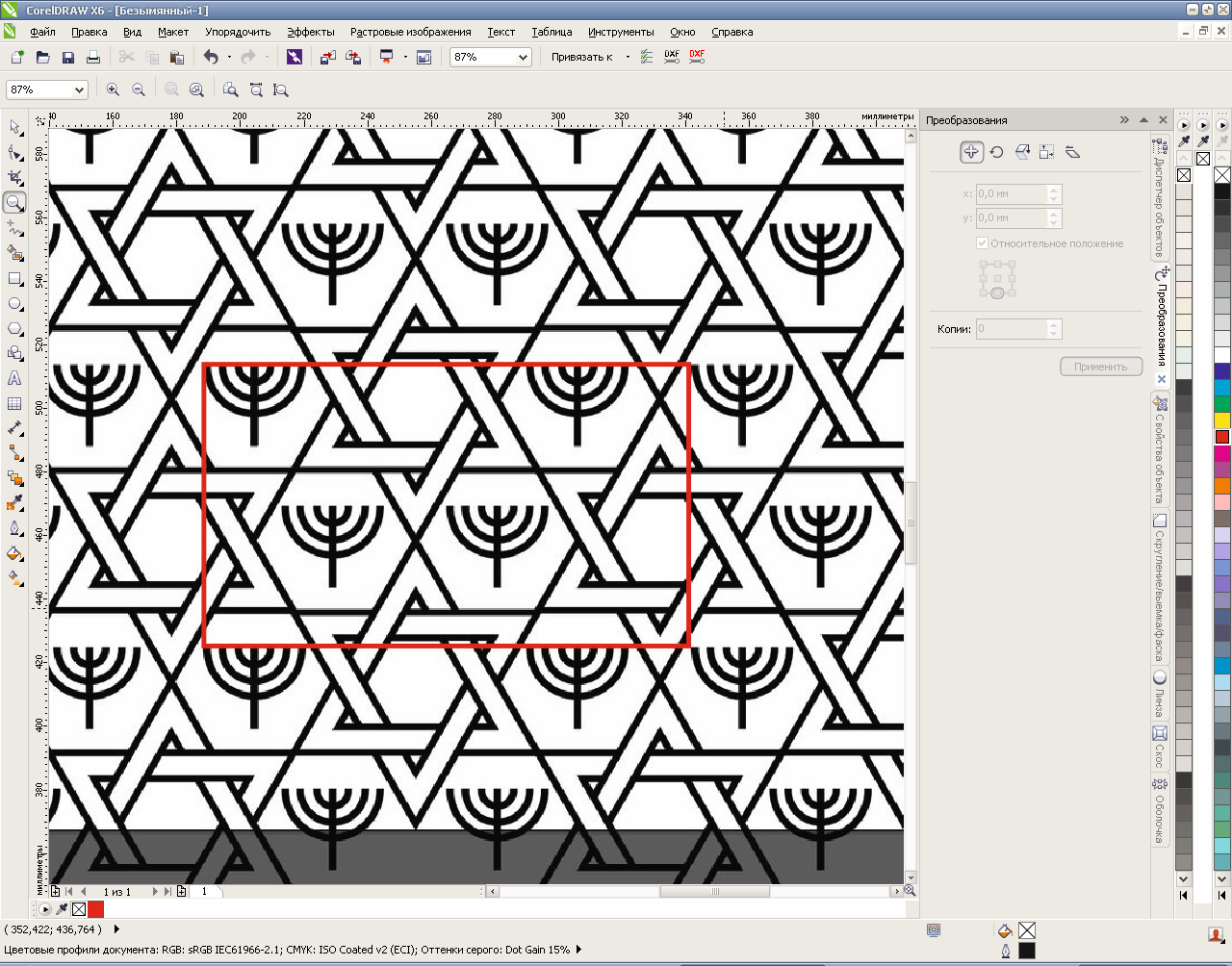Image resolution: width=1232 pixels, height=966 pixels.
Task: Select the Crop tool in toolbox
Action: pos(14,177)
